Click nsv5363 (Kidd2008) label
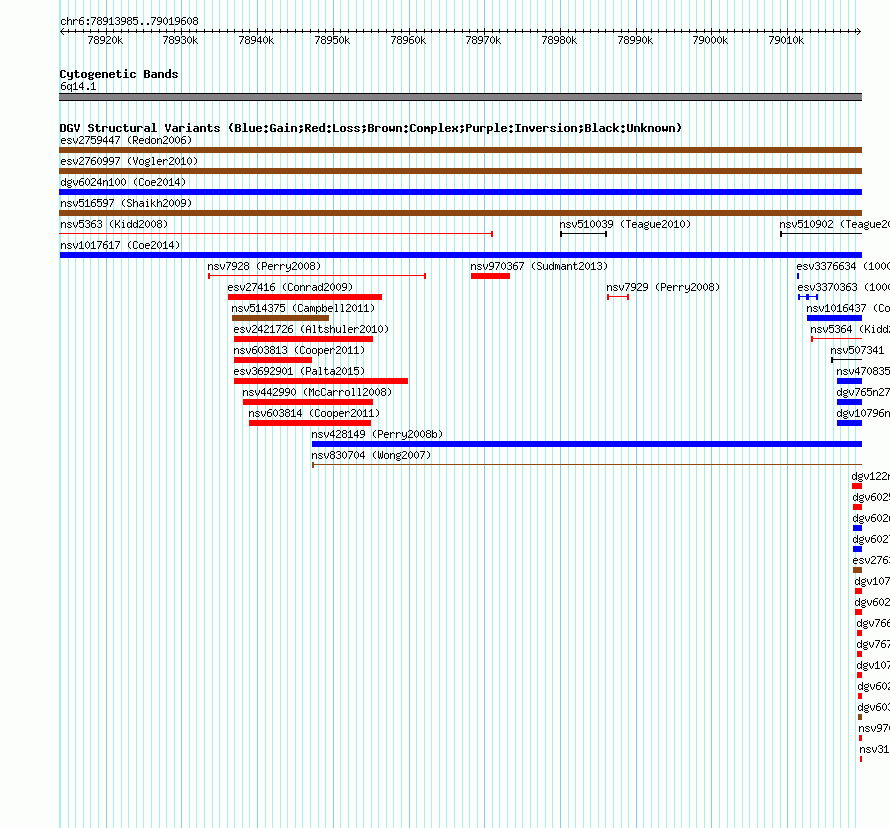Image resolution: width=890 pixels, height=828 pixels. coord(114,224)
